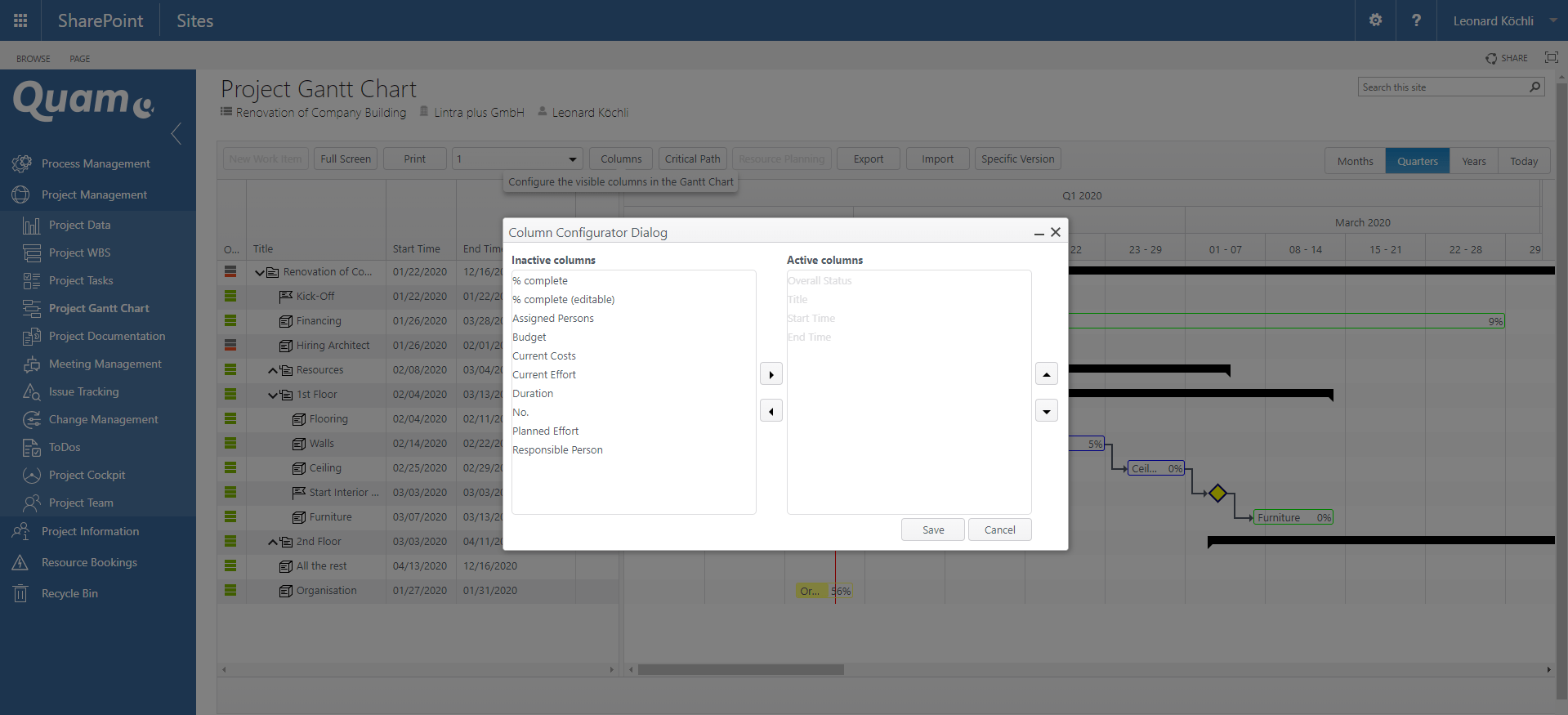Viewport: 1568px width, 715px height.
Task: Switch to the Months timeline view
Action: 1355,161
